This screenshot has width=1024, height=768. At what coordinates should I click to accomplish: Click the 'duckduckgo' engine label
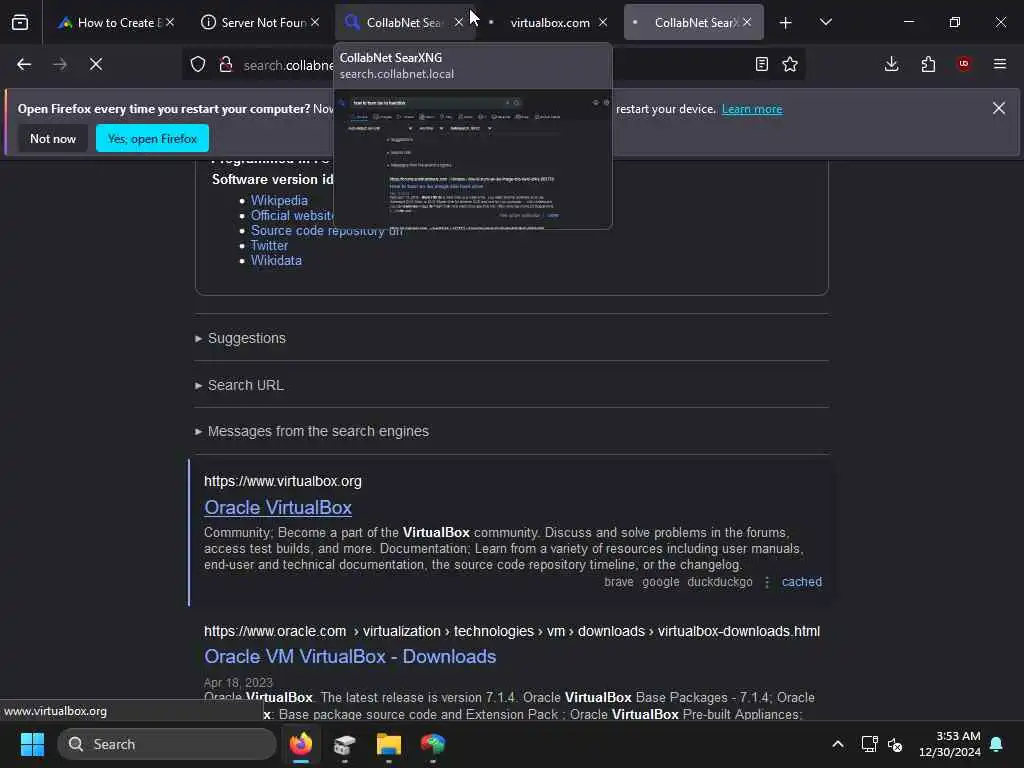tap(720, 582)
